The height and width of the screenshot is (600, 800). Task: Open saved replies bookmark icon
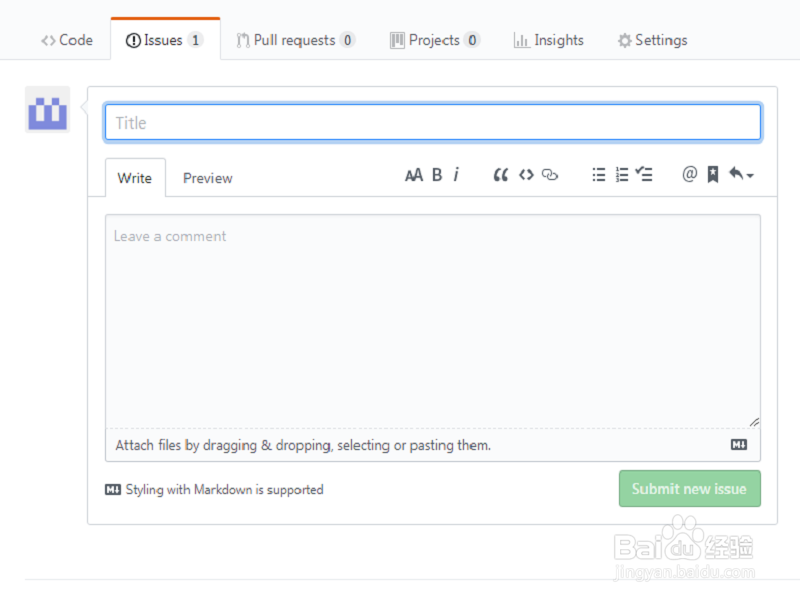712,174
